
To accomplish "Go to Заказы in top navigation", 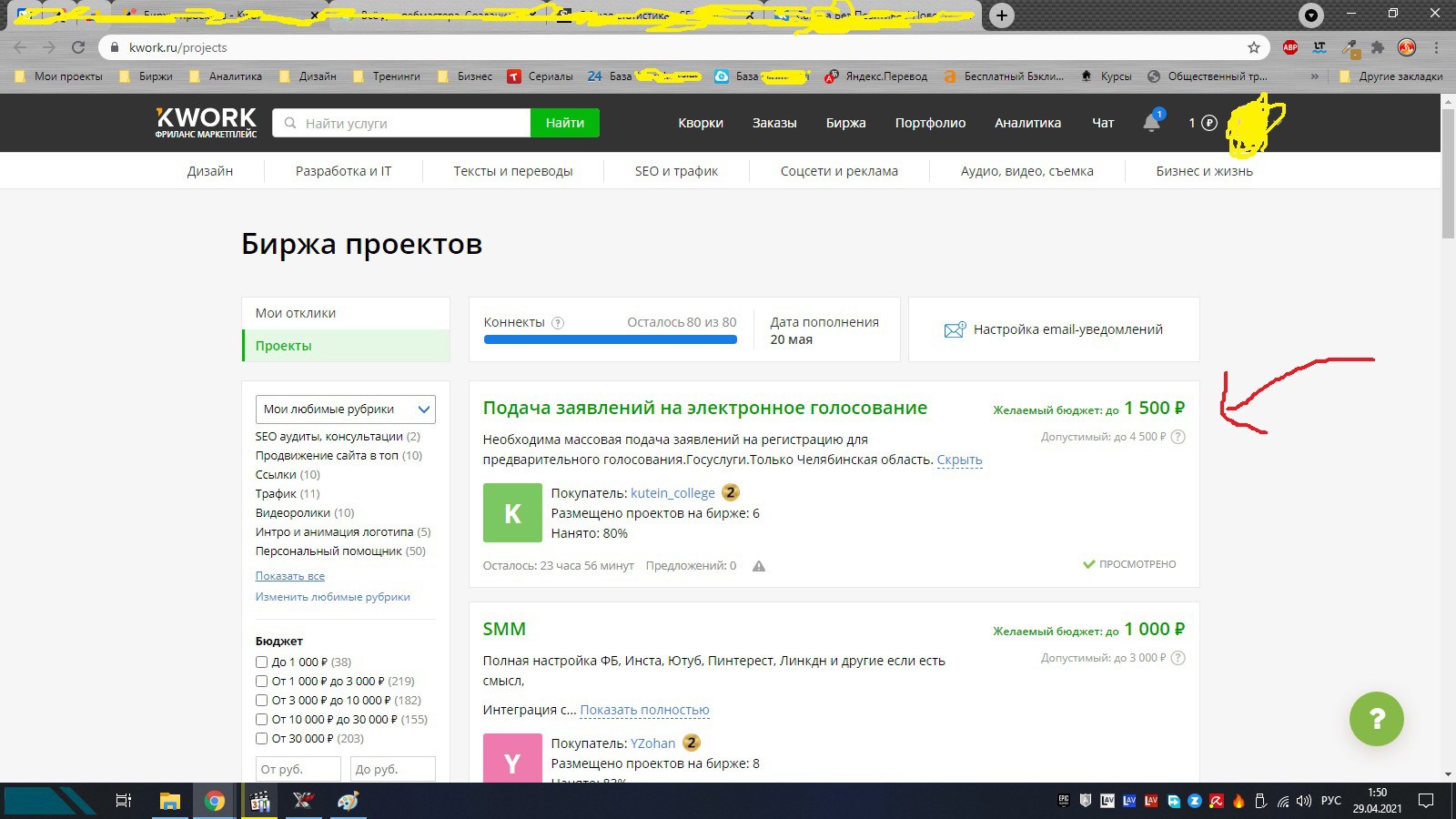I will [x=774, y=123].
